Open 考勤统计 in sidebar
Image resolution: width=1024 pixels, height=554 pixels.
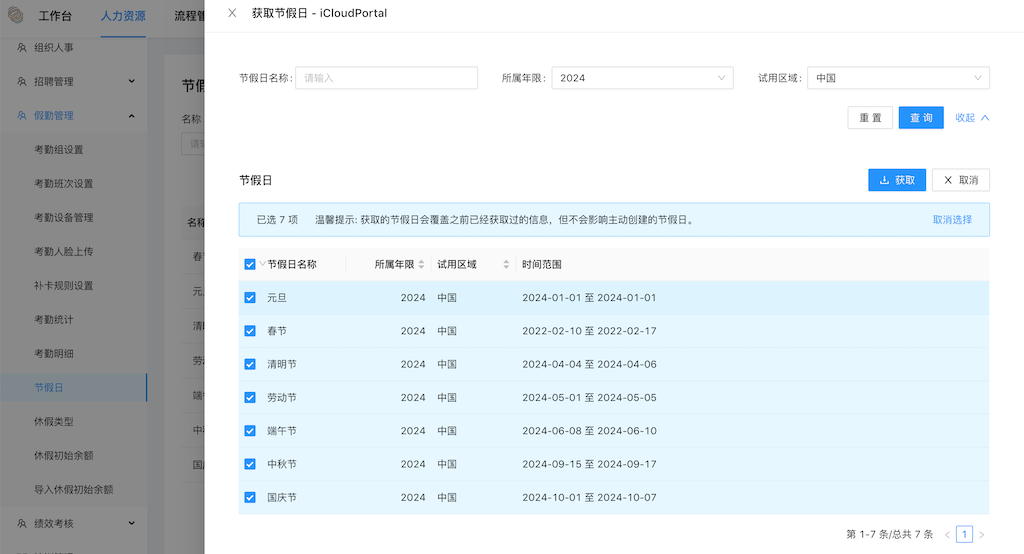pyautogui.click(x=54, y=319)
